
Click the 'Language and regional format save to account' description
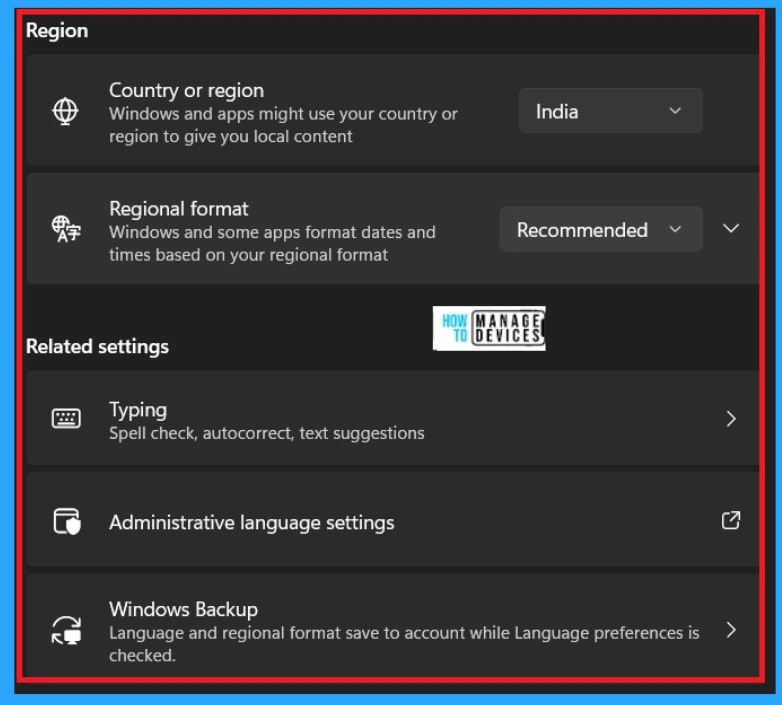tap(404, 644)
